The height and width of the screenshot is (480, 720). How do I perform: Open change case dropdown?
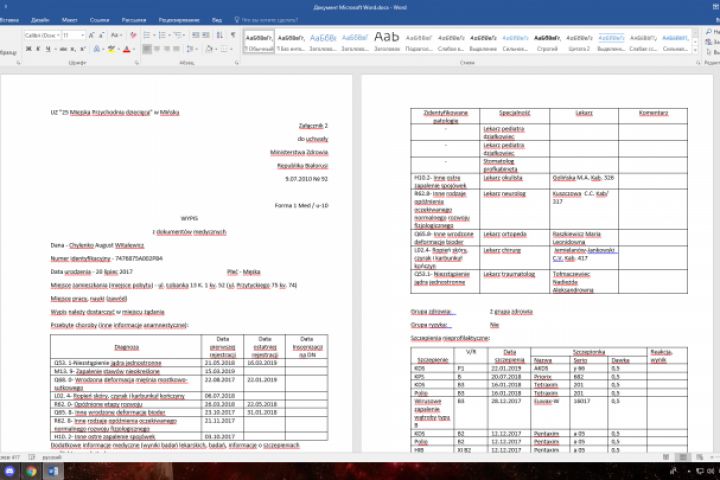tap(115, 35)
